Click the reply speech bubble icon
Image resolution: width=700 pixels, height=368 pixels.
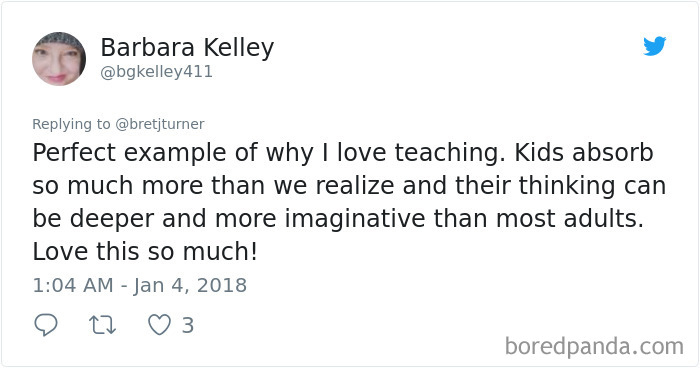pos(46,325)
